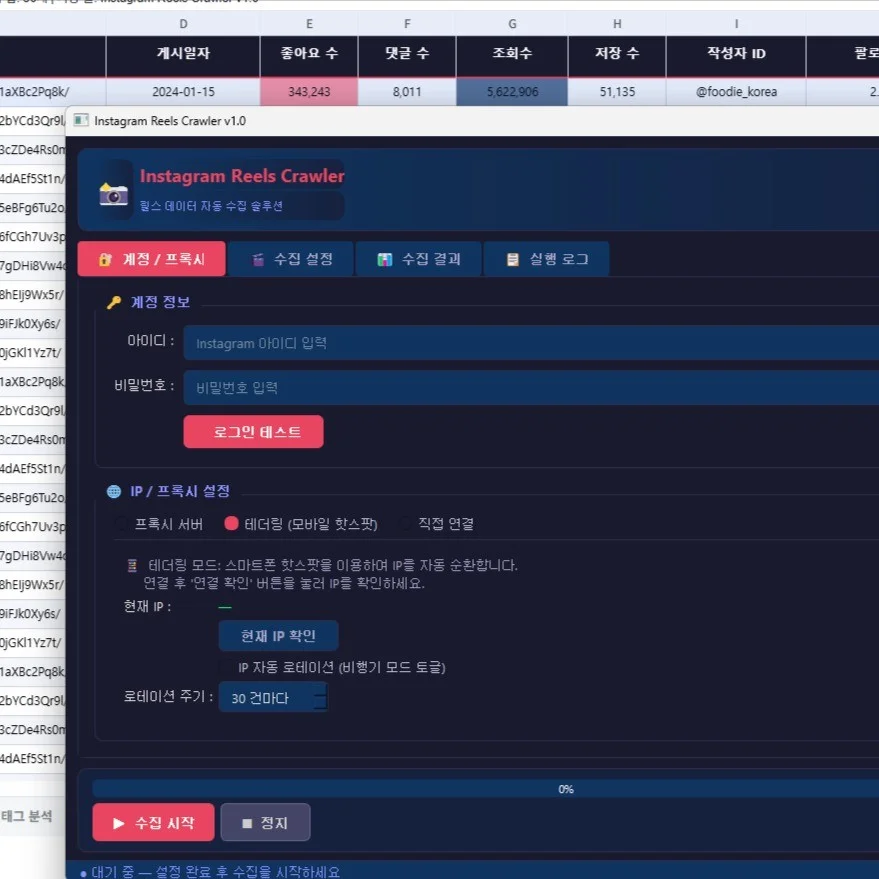The width and height of the screenshot is (879, 879).
Task: Click the Instagram Reels Crawler heading text
Action: pyautogui.click(x=242, y=176)
